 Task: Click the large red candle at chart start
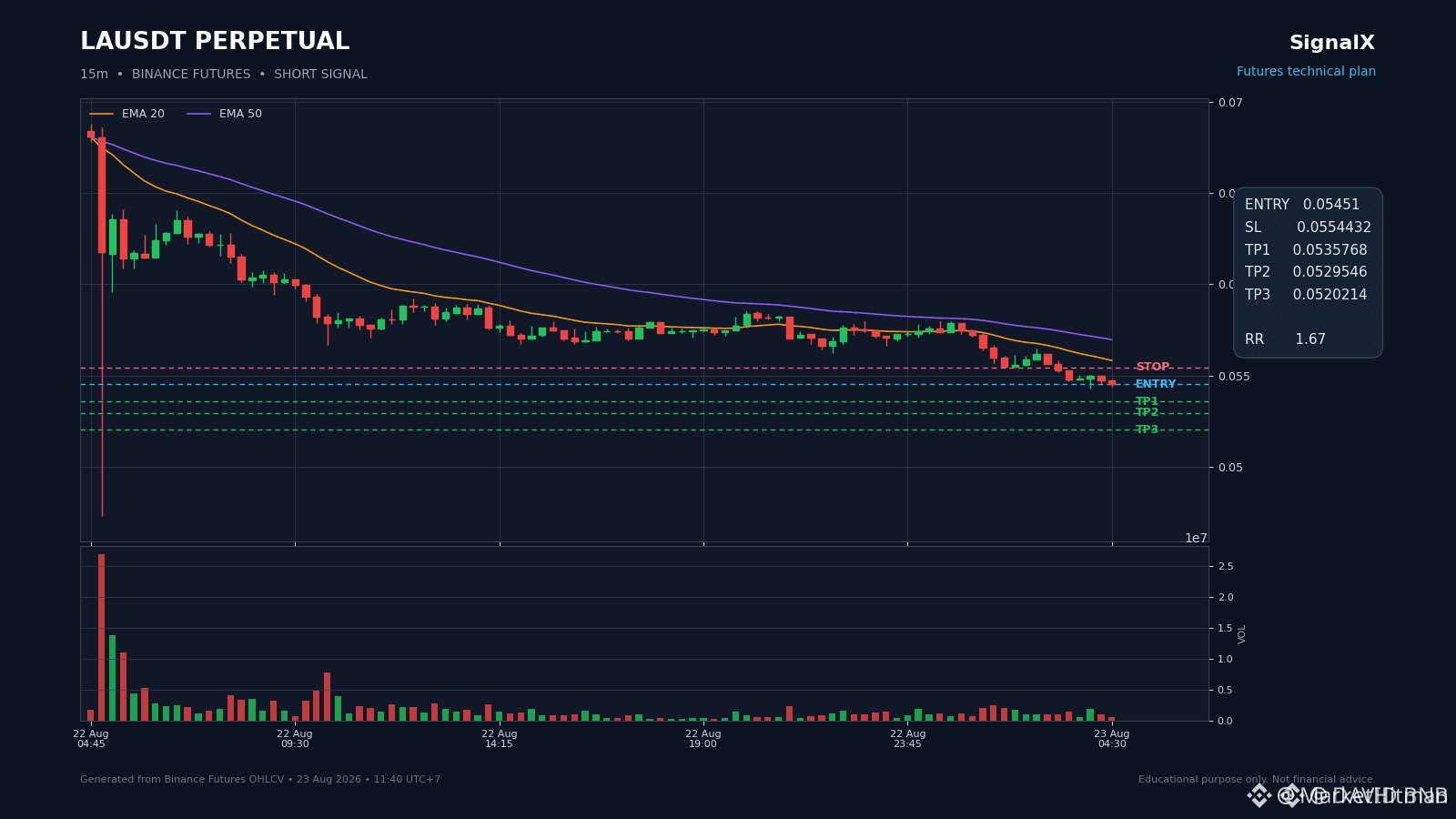[102, 195]
